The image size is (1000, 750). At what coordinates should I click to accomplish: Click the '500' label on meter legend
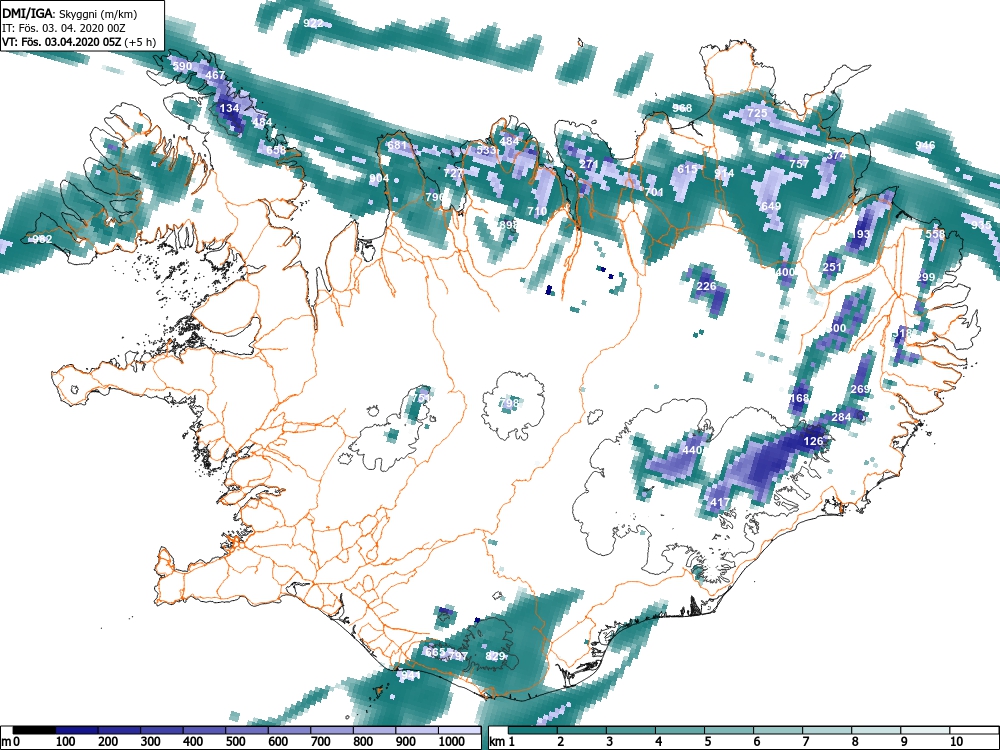[235, 741]
